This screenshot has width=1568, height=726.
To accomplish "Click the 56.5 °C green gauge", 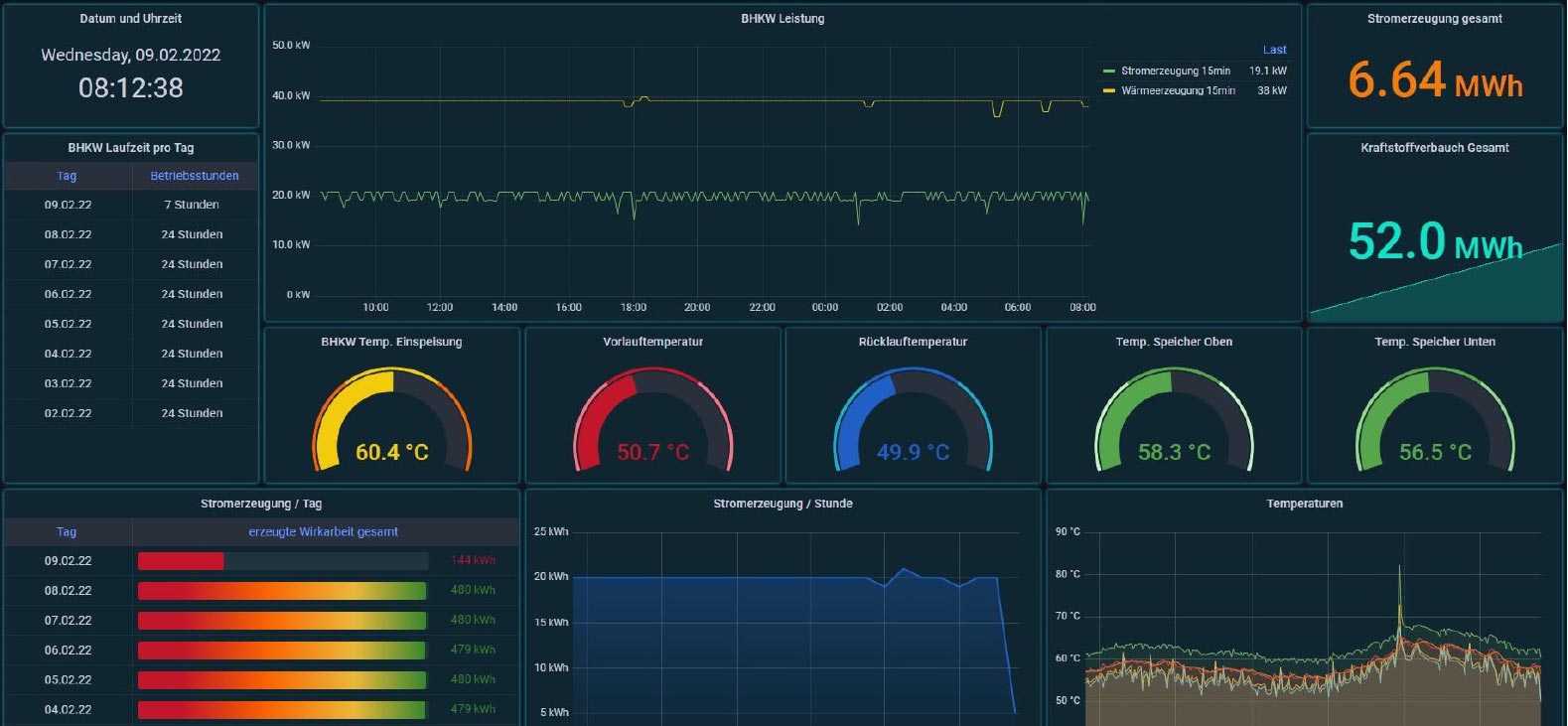I will point(1434,419).
